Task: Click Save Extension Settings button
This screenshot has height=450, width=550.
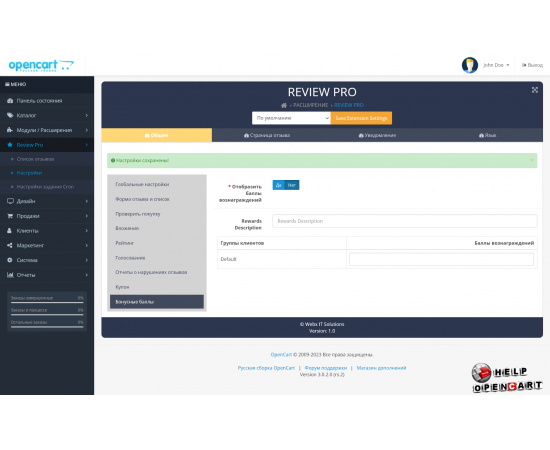Action: coord(361,118)
